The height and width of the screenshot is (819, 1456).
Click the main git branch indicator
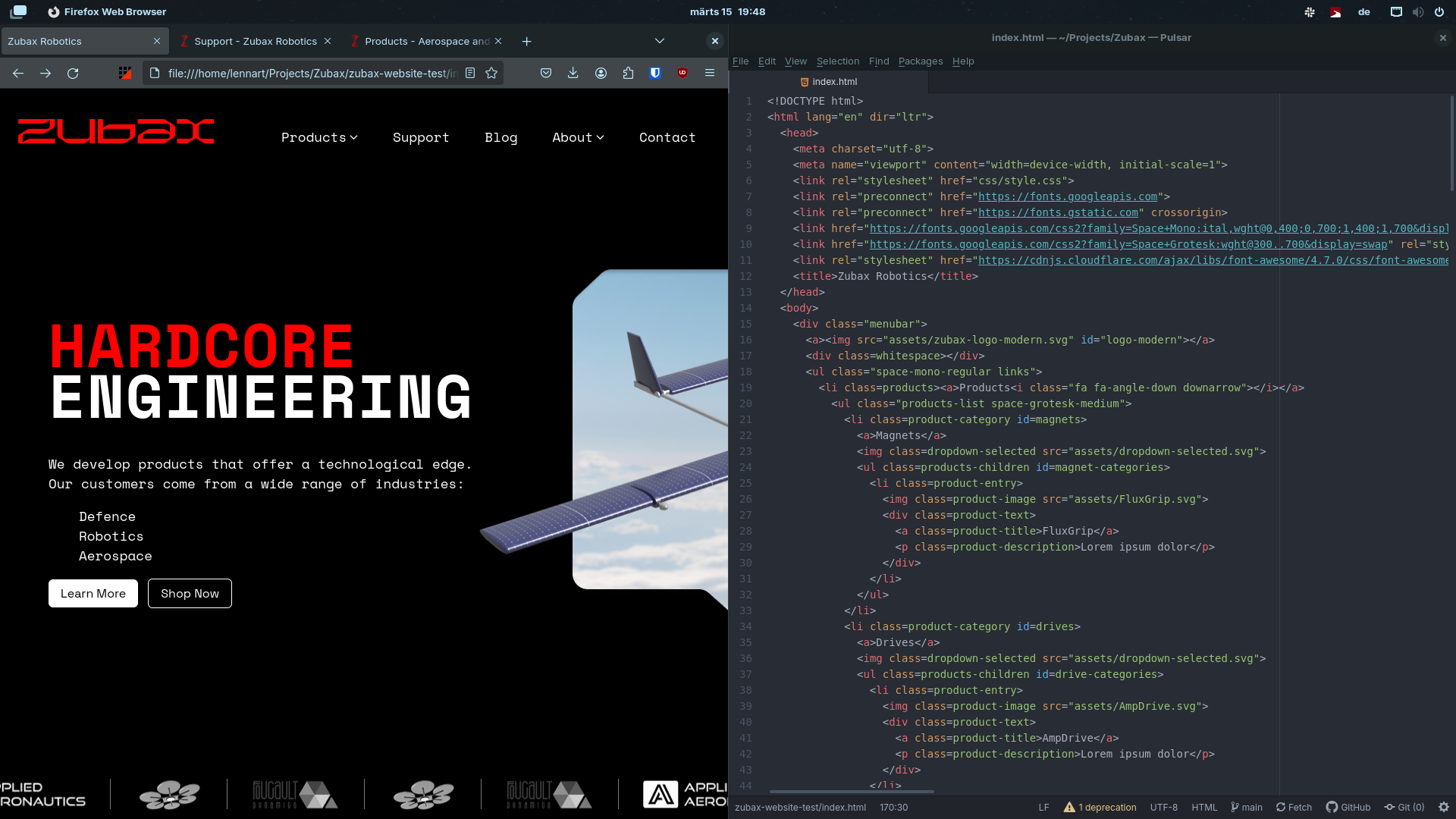point(1246,808)
